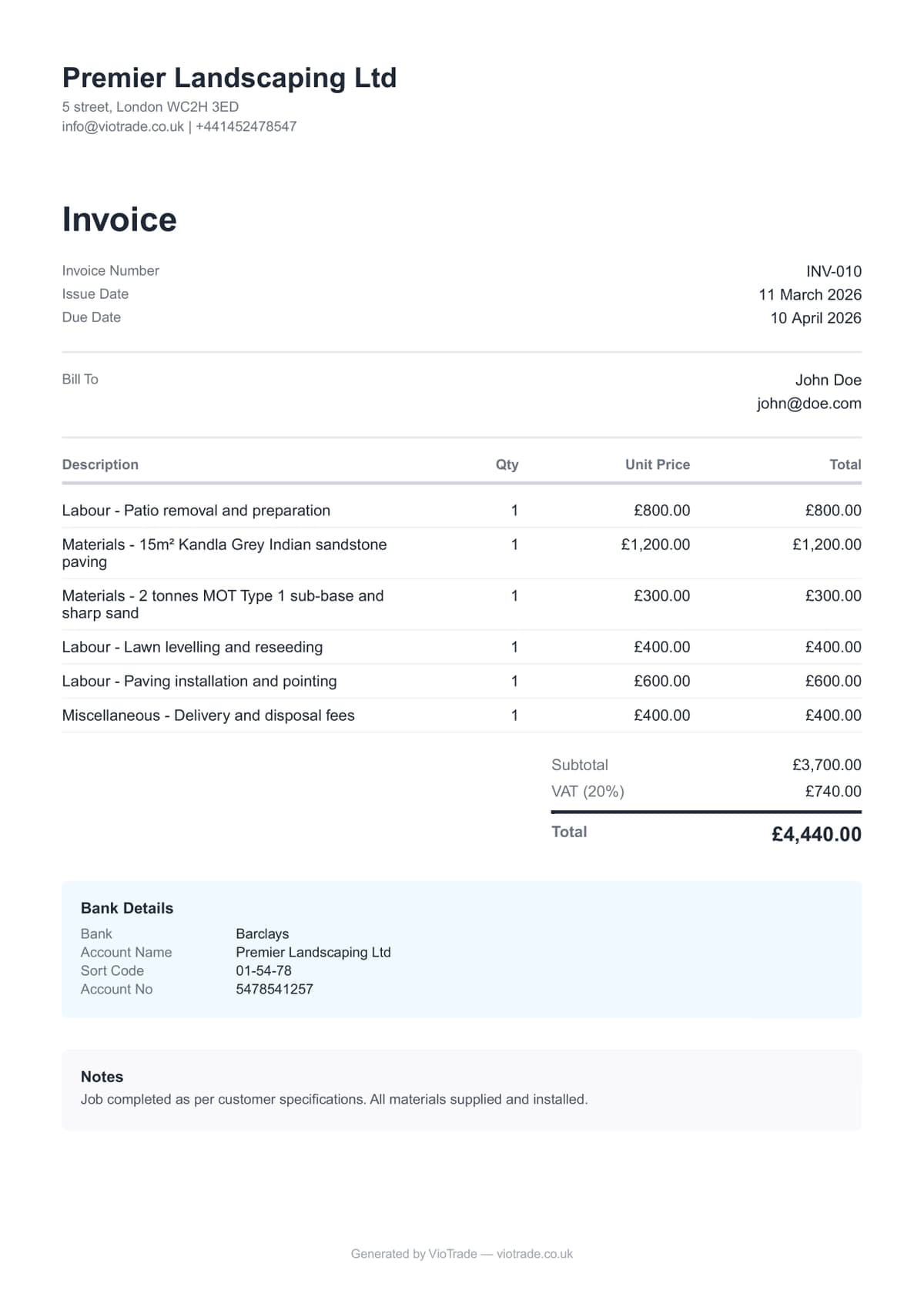This screenshot has height=1307, width=924.
Task: Select the issue date 11 March 2026
Action: 810,294
